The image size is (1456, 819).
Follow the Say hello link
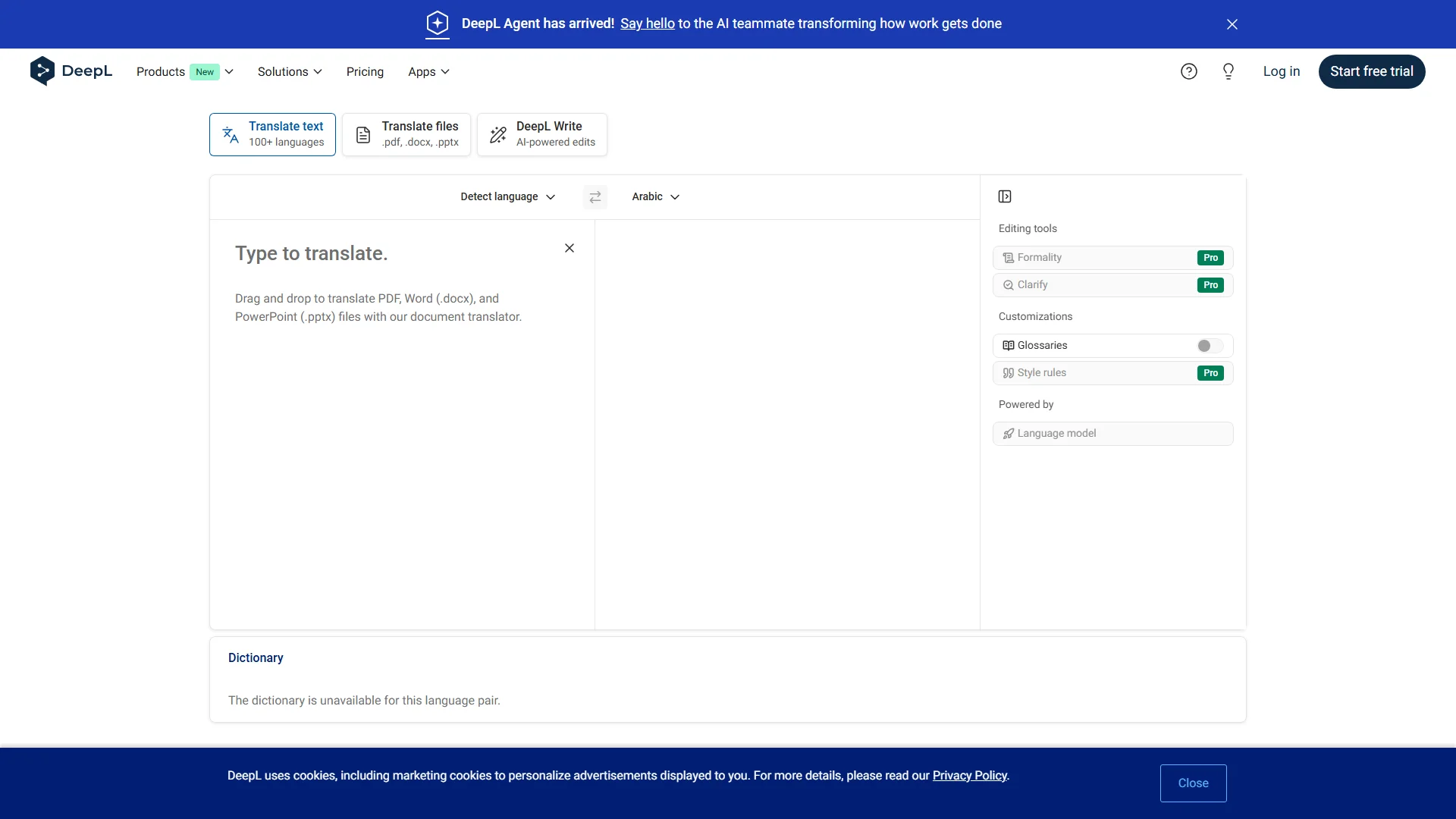coord(647,24)
